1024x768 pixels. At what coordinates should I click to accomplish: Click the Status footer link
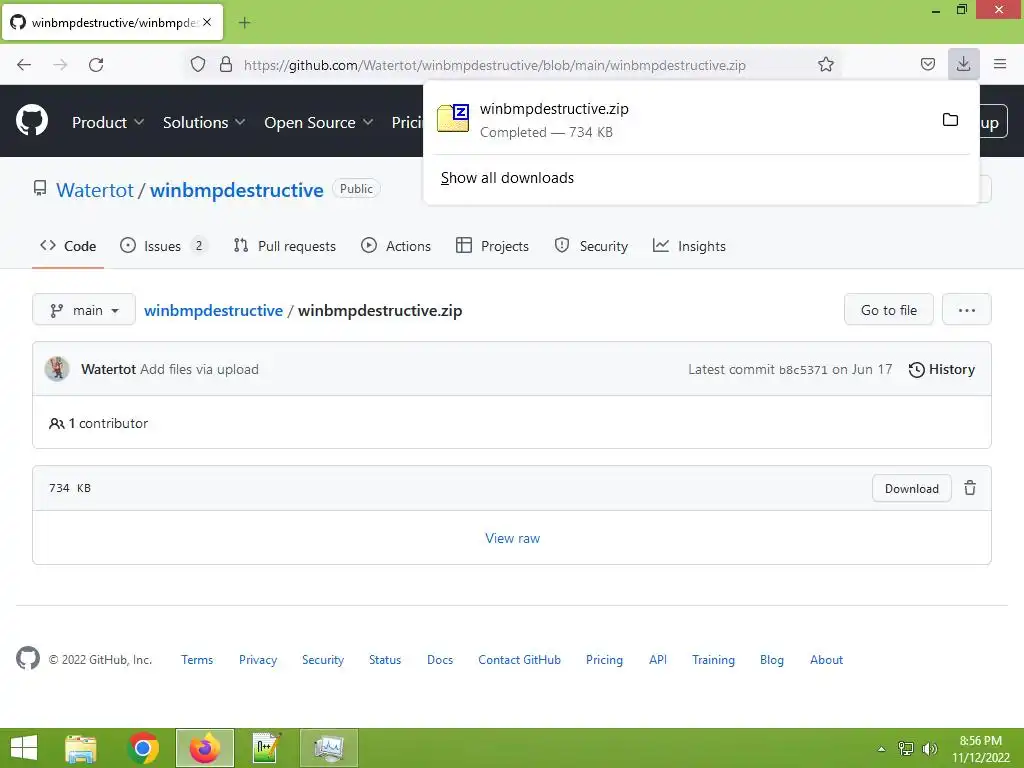[385, 660]
